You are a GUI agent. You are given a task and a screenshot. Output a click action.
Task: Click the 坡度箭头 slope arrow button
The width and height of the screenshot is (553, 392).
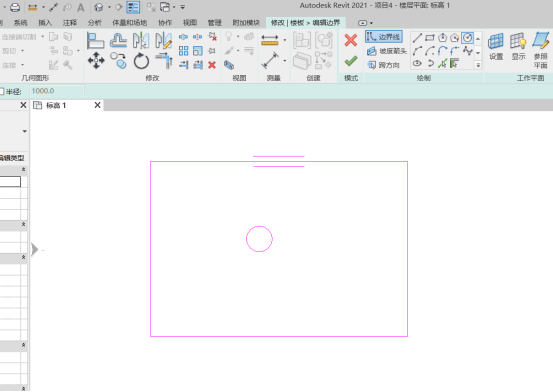387,52
